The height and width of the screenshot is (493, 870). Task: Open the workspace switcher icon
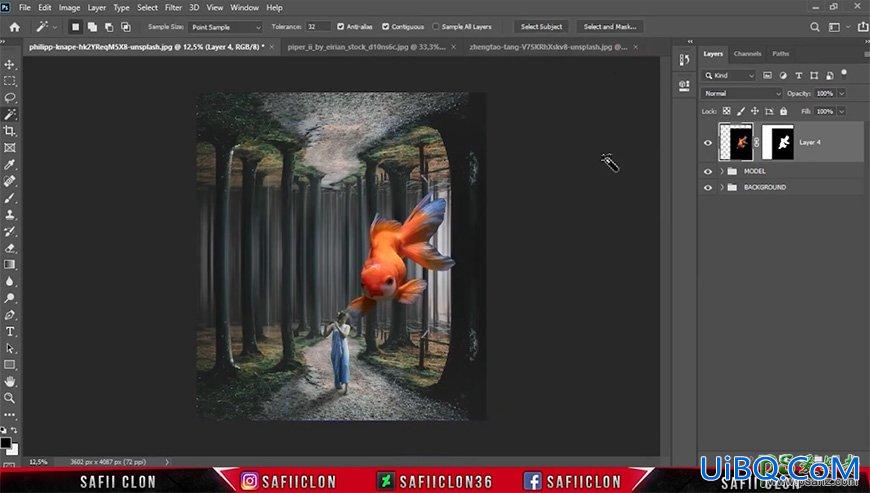[x=834, y=27]
